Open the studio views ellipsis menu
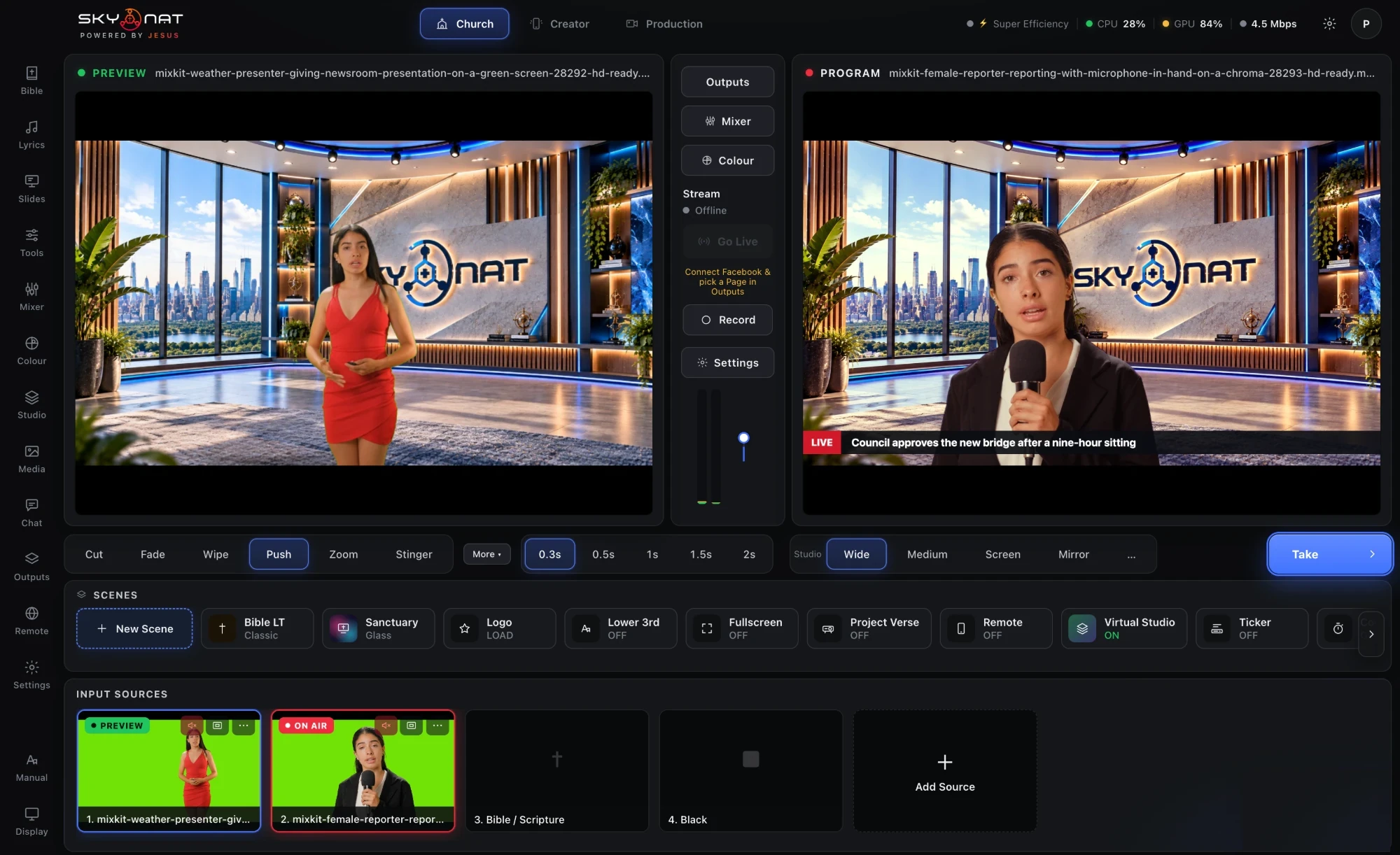This screenshot has width=1400, height=855. tap(1131, 554)
